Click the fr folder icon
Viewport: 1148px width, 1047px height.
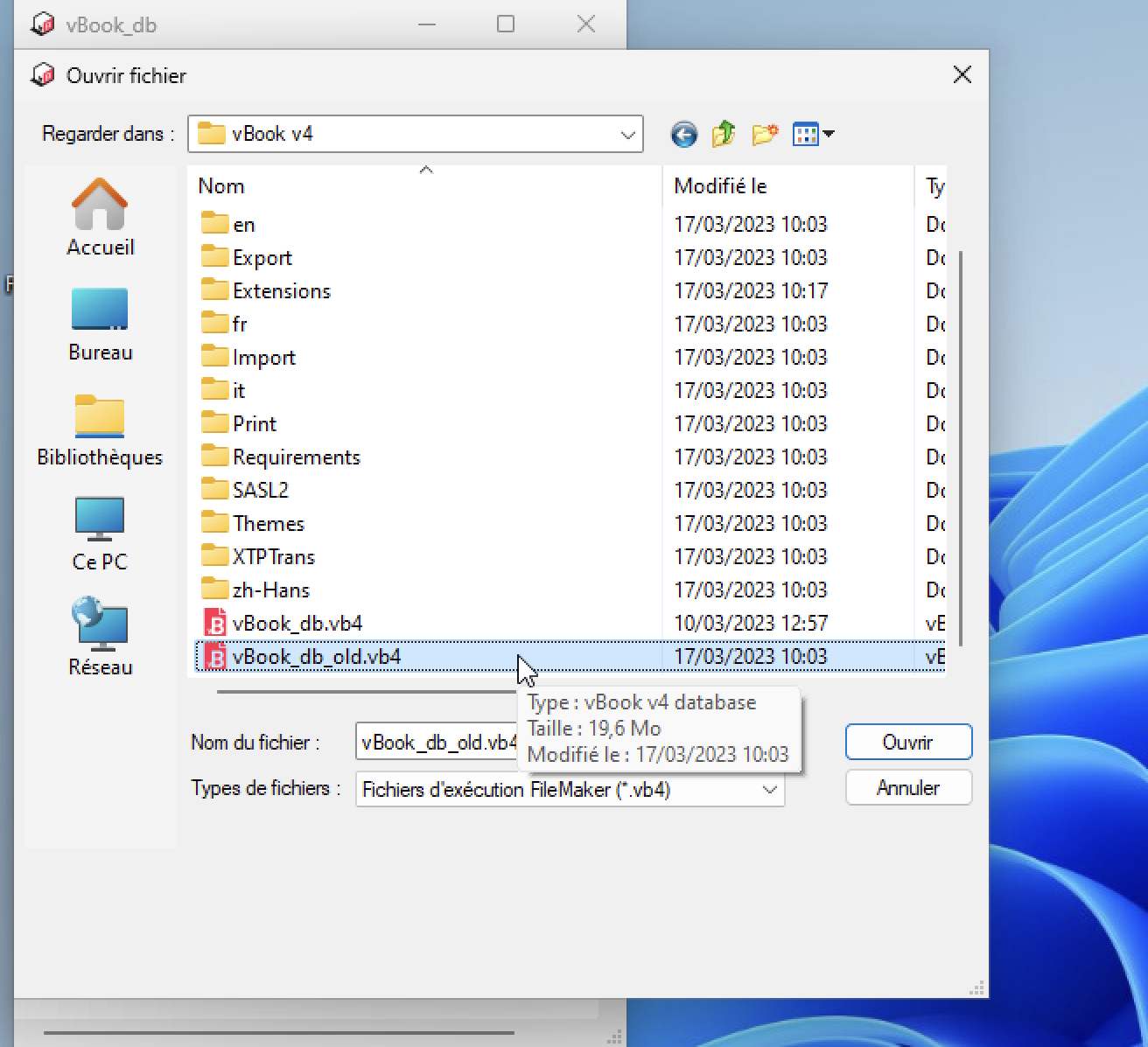[x=214, y=324]
